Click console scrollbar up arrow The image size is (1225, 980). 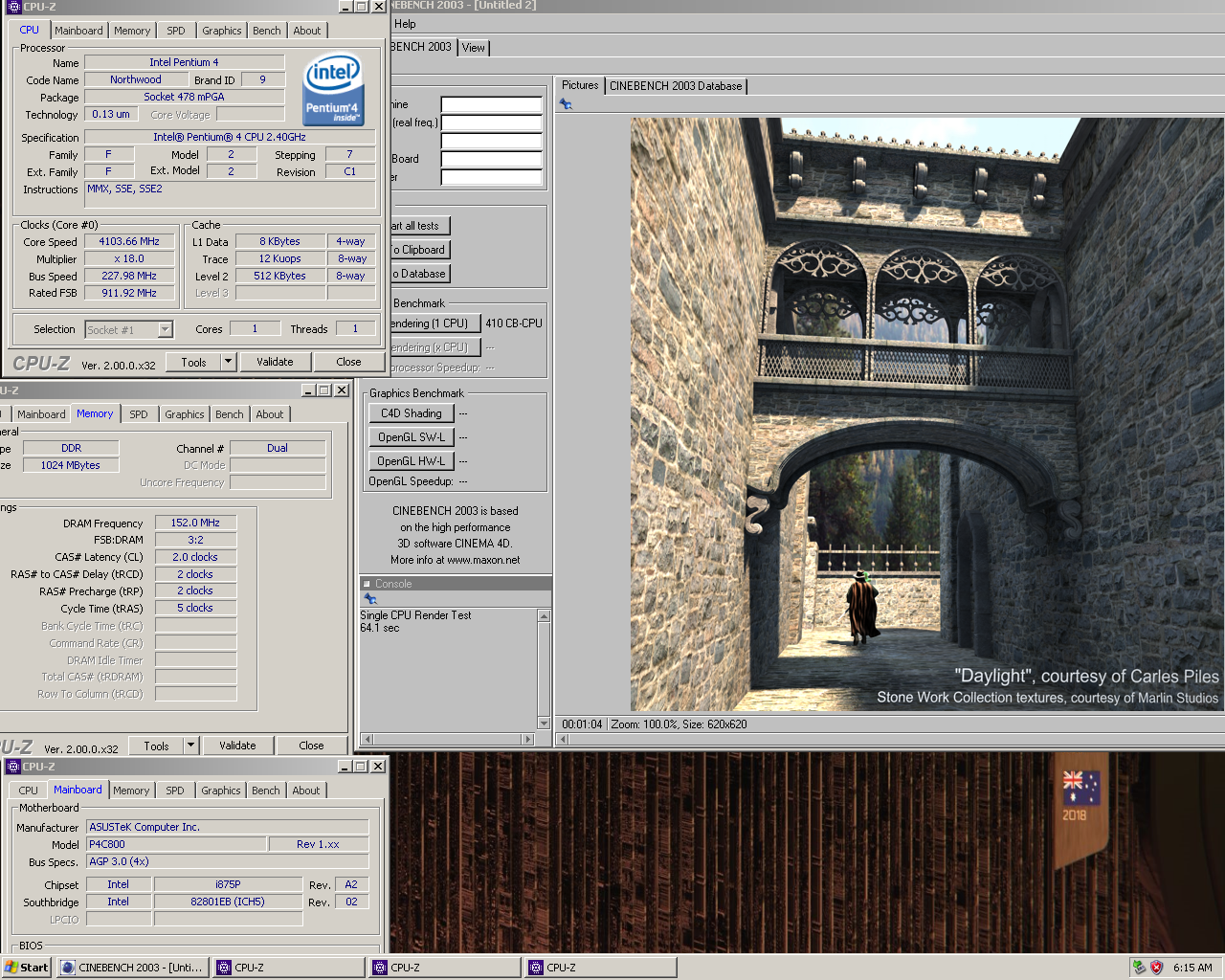tap(544, 615)
